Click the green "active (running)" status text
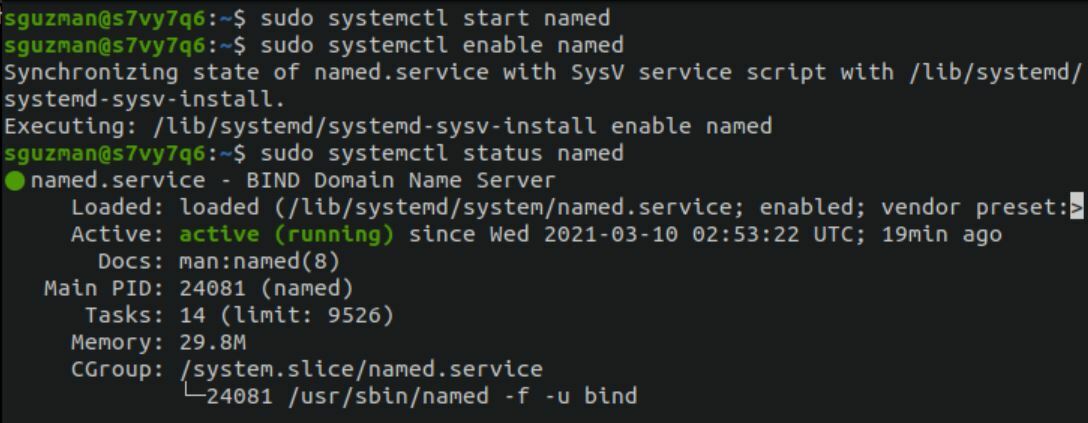This screenshot has width=1088, height=423. coord(288,235)
